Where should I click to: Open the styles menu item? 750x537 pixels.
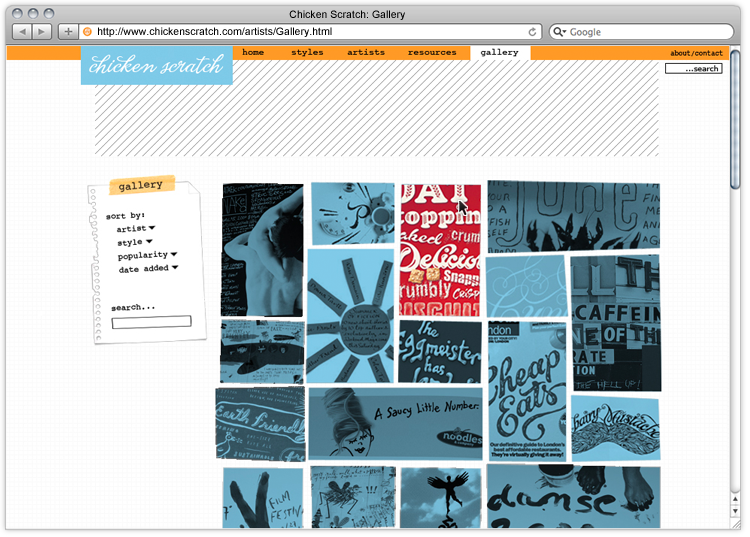point(307,52)
